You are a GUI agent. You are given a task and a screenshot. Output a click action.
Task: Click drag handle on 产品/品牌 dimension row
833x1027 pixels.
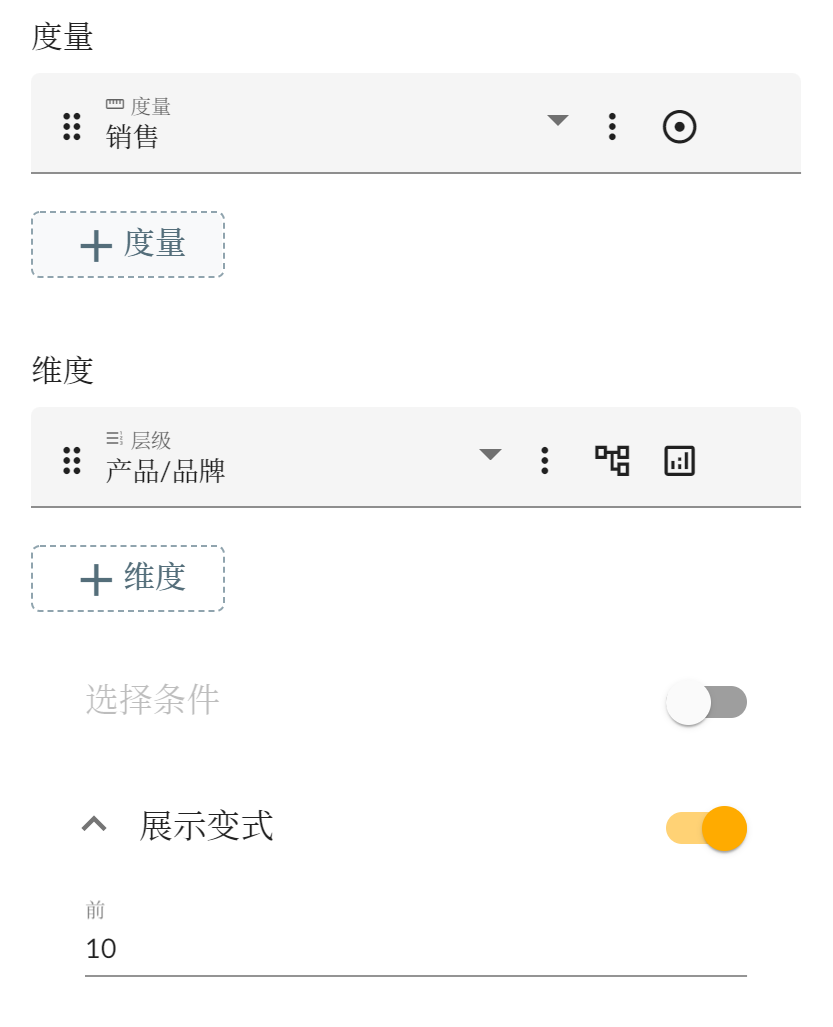tap(72, 460)
